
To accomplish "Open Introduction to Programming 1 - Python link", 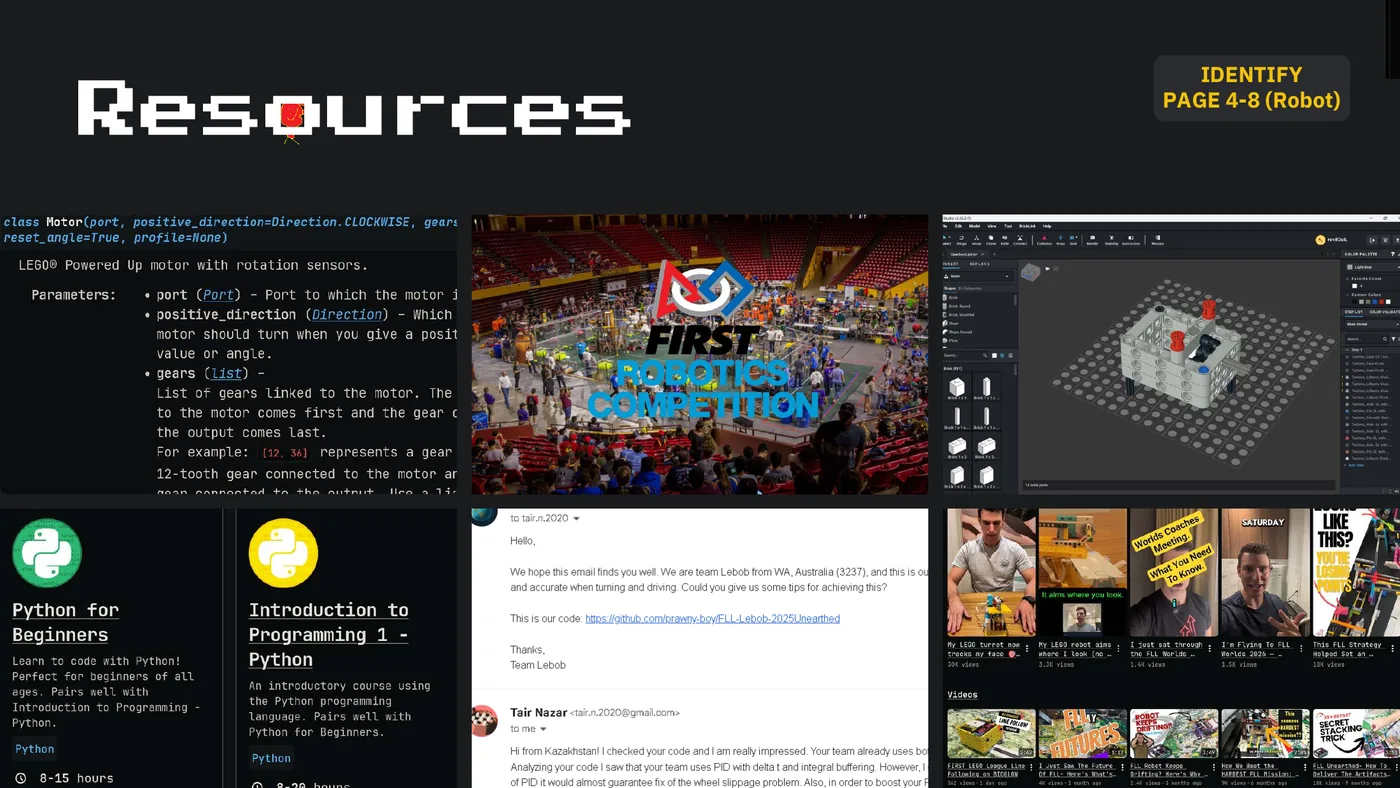I will click(x=328, y=634).
